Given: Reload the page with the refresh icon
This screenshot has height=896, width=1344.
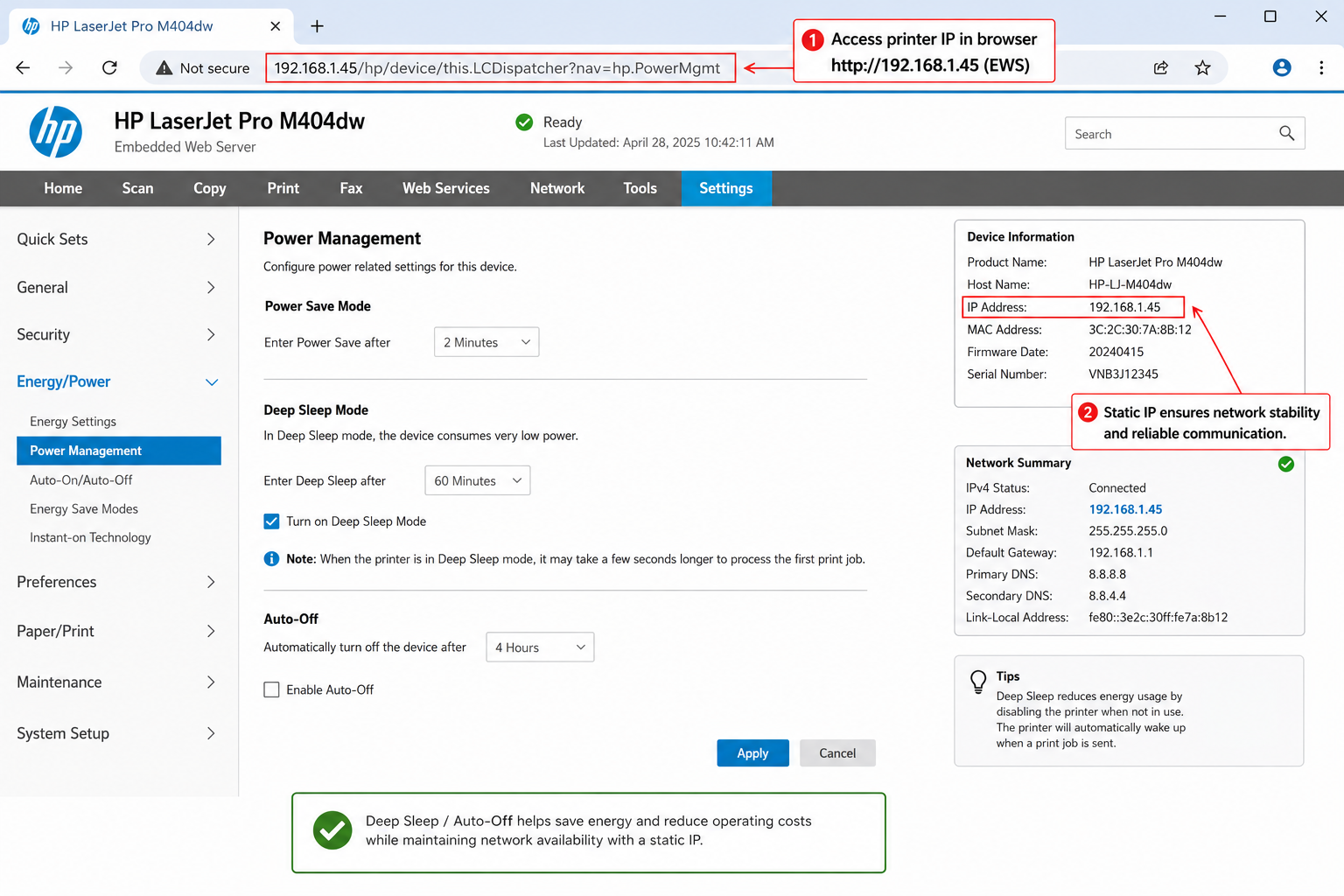Looking at the screenshot, I should tap(109, 67).
